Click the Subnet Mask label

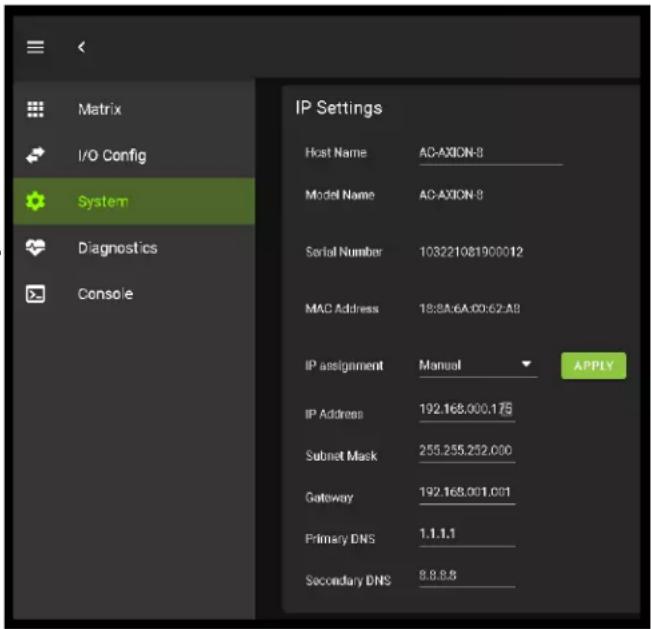click(x=341, y=456)
